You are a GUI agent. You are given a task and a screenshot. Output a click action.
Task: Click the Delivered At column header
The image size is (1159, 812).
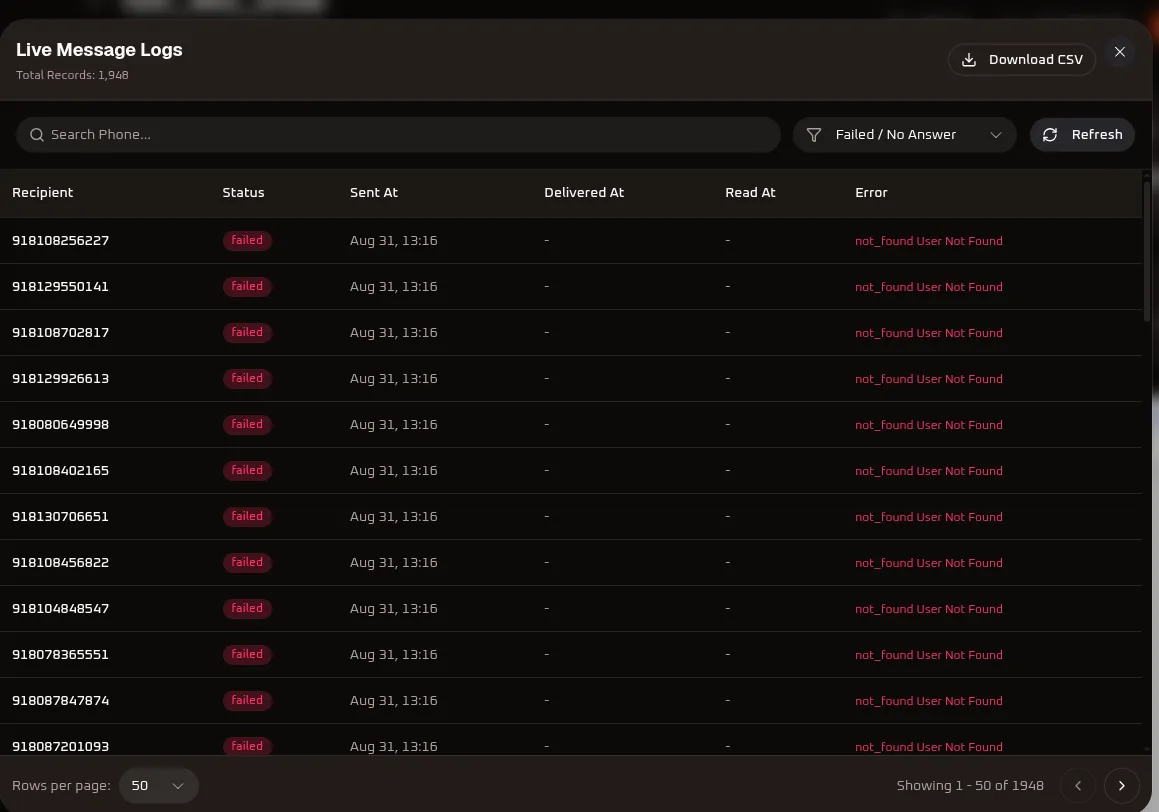(584, 193)
